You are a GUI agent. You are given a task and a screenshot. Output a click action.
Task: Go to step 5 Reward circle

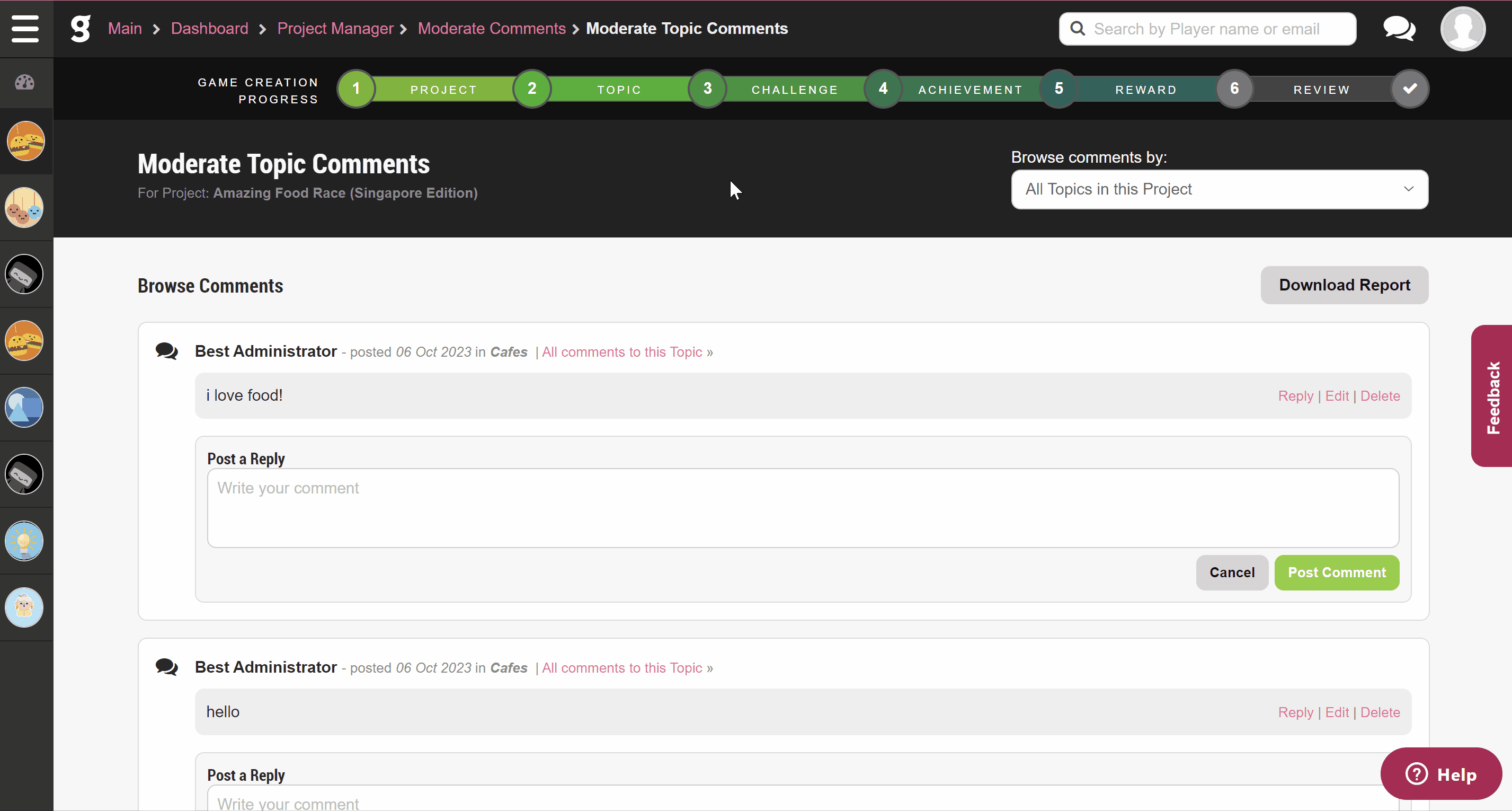click(x=1059, y=89)
